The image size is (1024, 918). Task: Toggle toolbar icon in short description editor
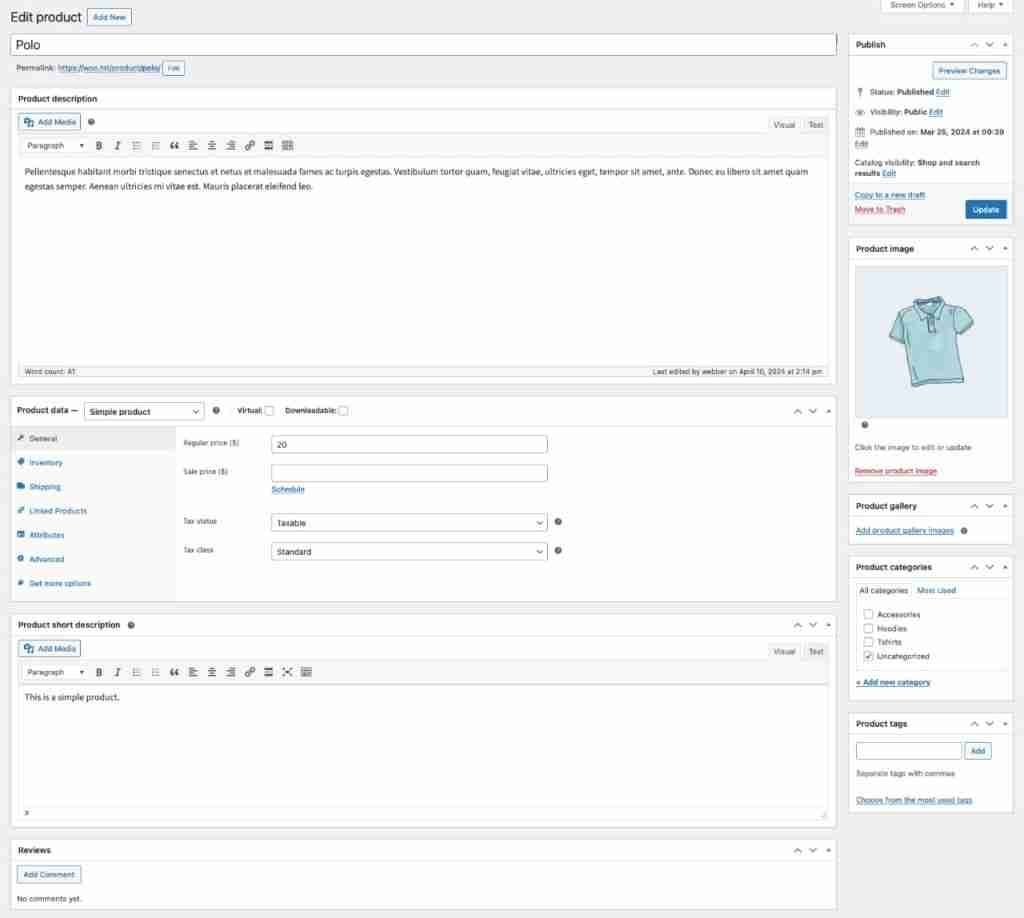coord(306,672)
